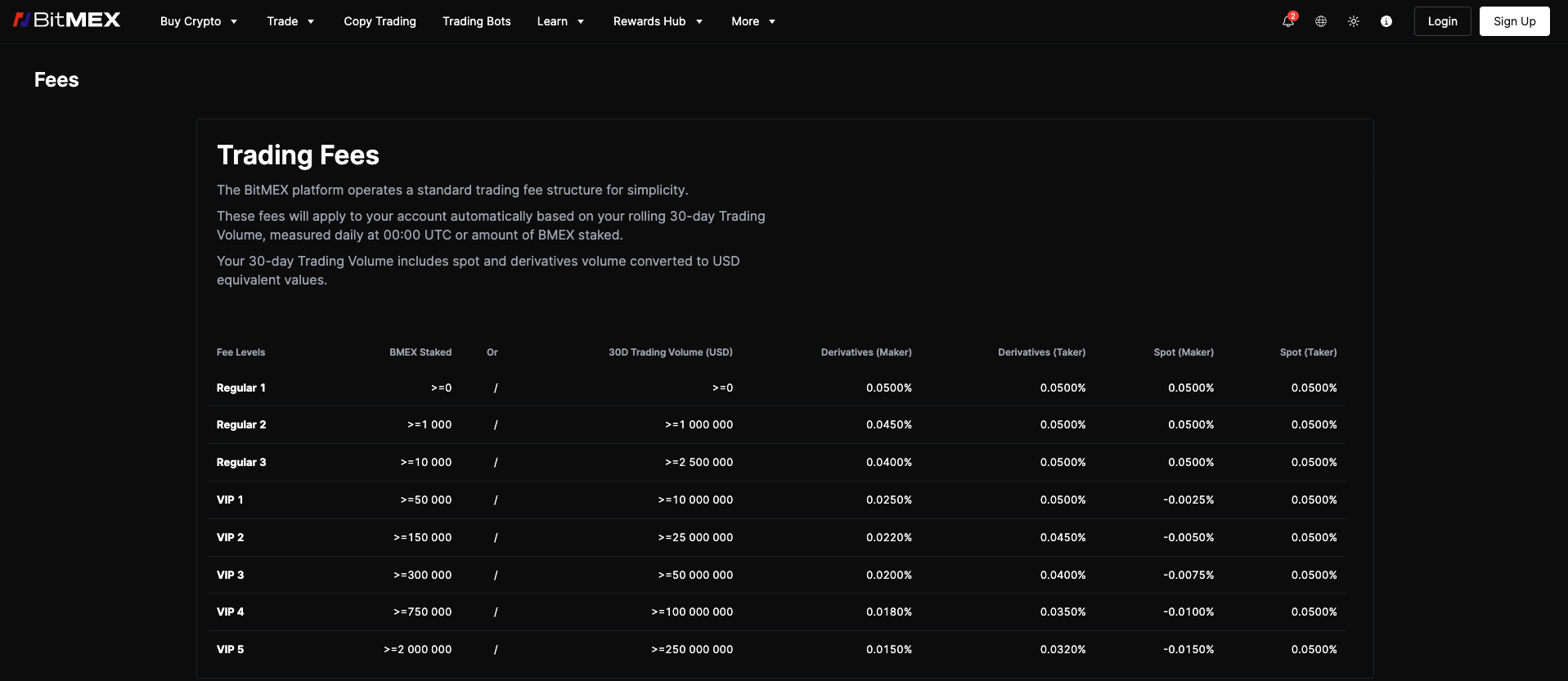Image resolution: width=1568 pixels, height=681 pixels.
Task: Click the >=300 000 BMEX staked value
Action: click(x=423, y=575)
